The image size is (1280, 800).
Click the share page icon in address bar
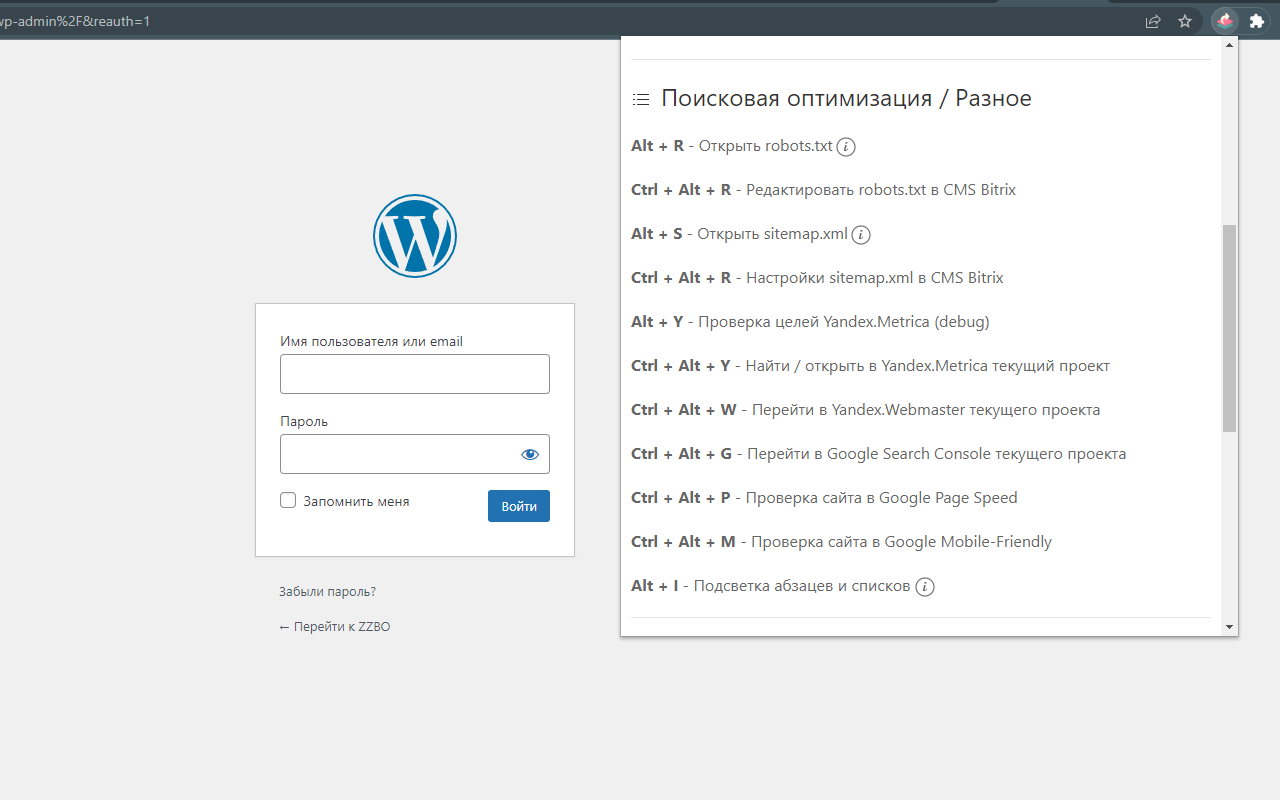(1153, 21)
